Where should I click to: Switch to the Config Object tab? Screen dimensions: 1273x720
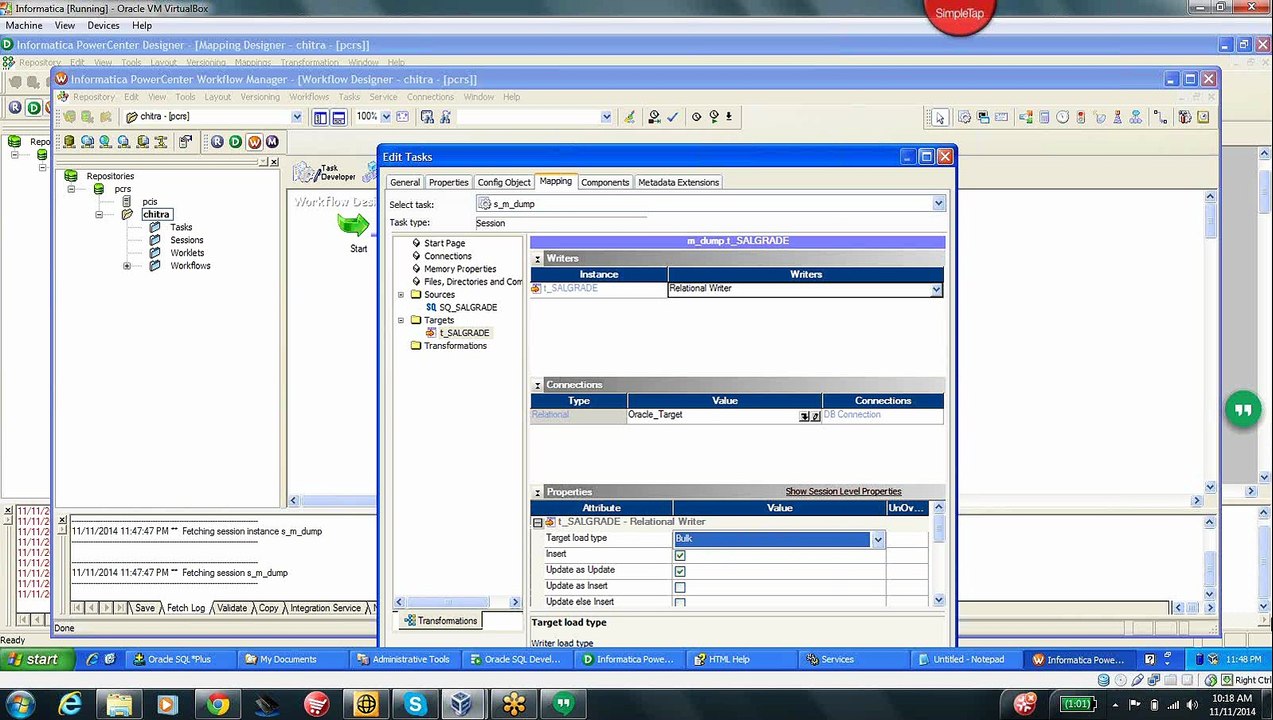(504, 182)
